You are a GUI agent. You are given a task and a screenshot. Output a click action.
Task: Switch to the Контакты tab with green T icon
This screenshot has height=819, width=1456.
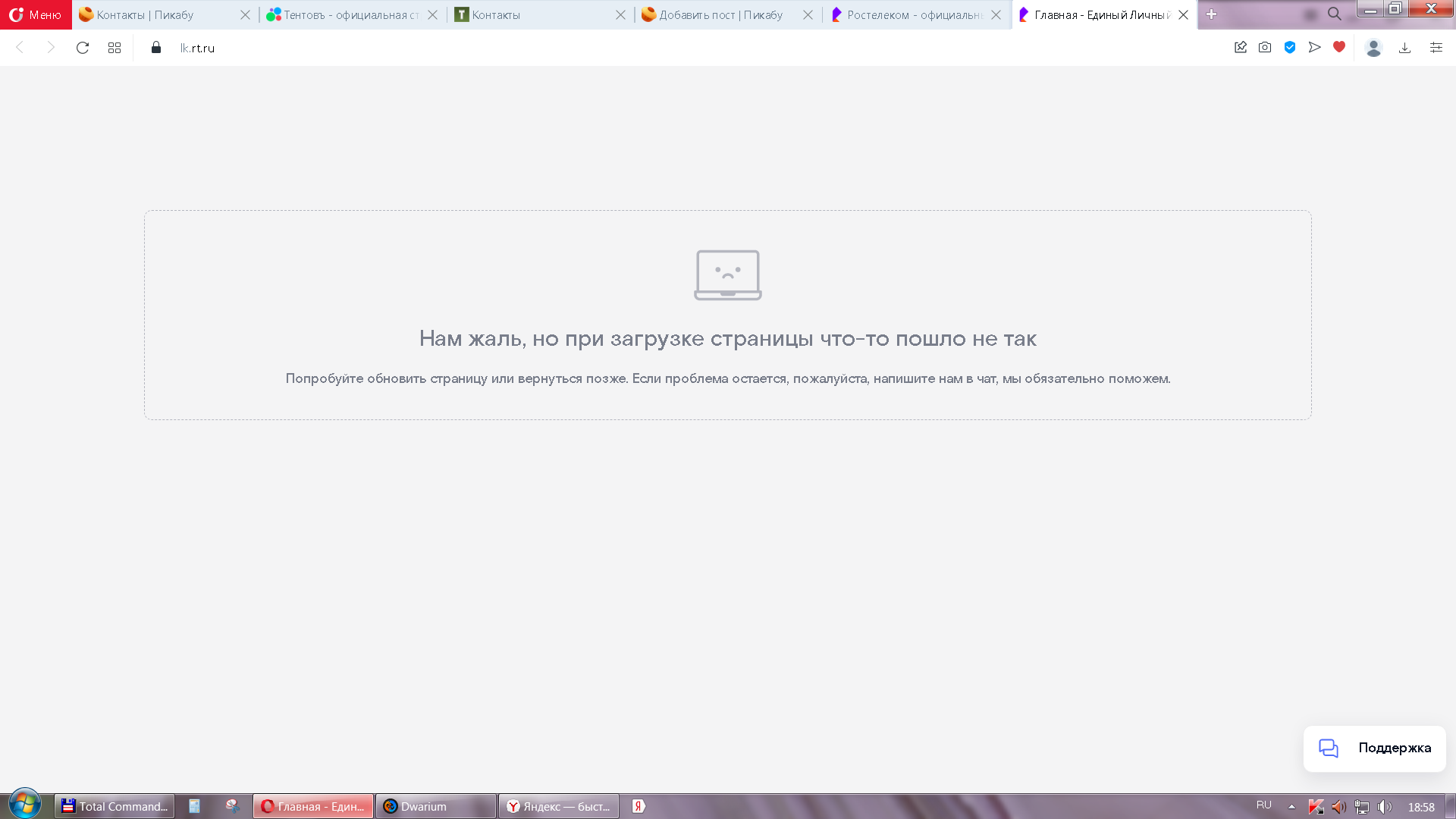(538, 14)
